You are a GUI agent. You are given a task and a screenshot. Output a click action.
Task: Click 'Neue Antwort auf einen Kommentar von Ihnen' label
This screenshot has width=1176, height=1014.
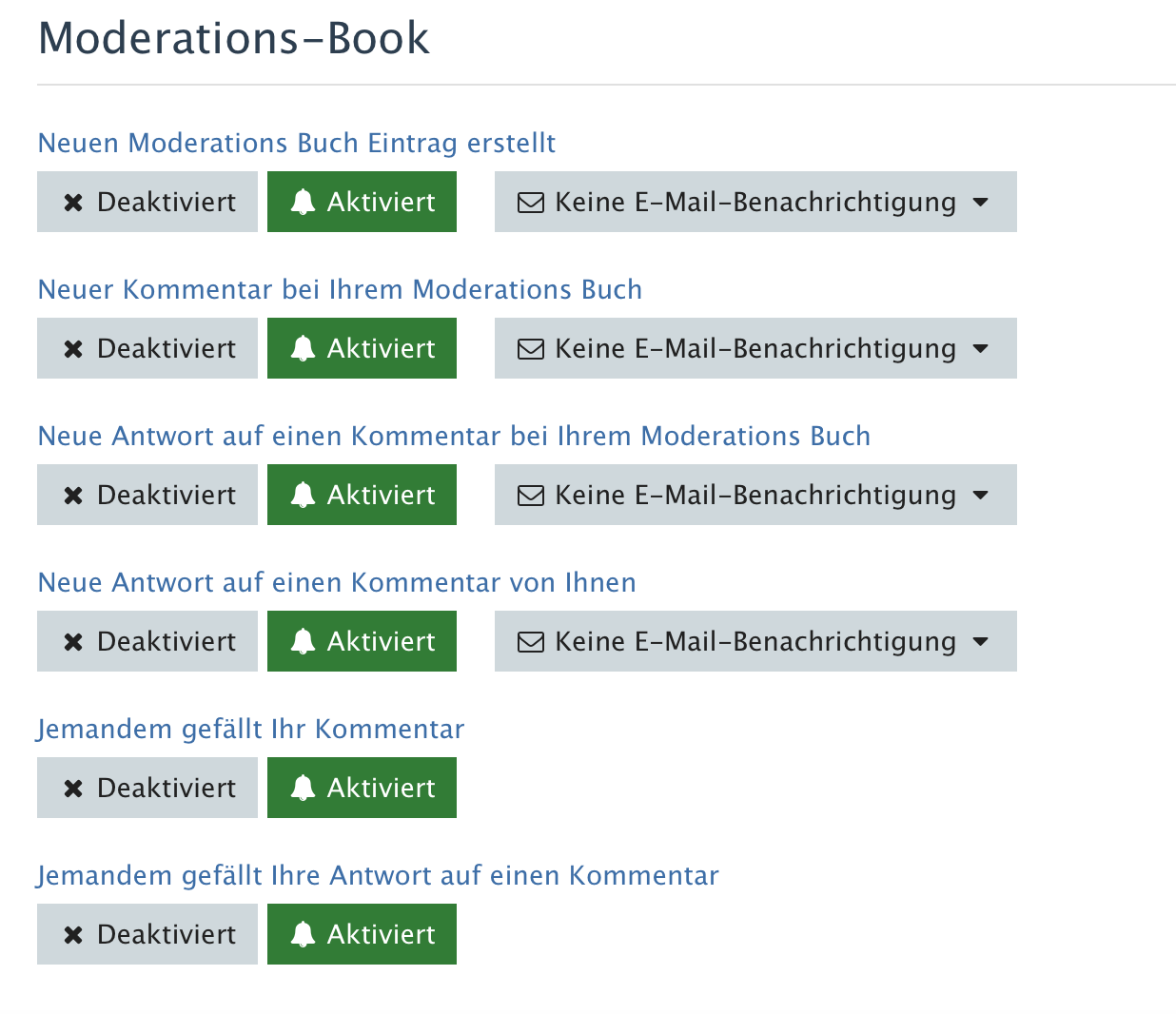[x=336, y=582]
